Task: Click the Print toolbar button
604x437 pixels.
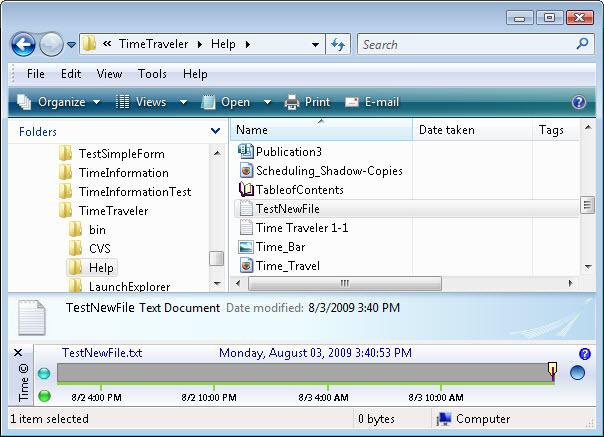Action: pyautogui.click(x=307, y=102)
